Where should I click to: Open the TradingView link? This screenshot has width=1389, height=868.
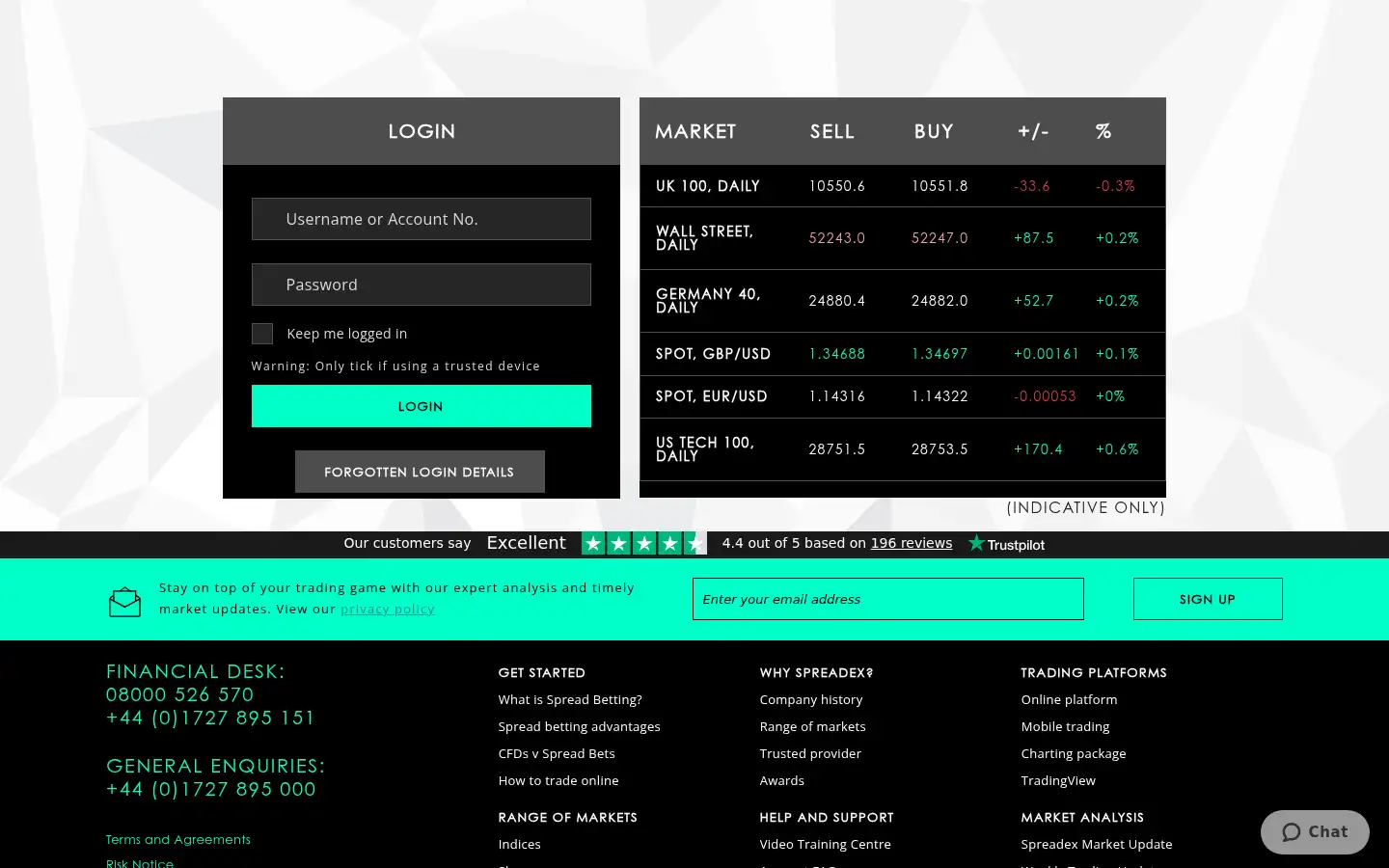tap(1059, 780)
